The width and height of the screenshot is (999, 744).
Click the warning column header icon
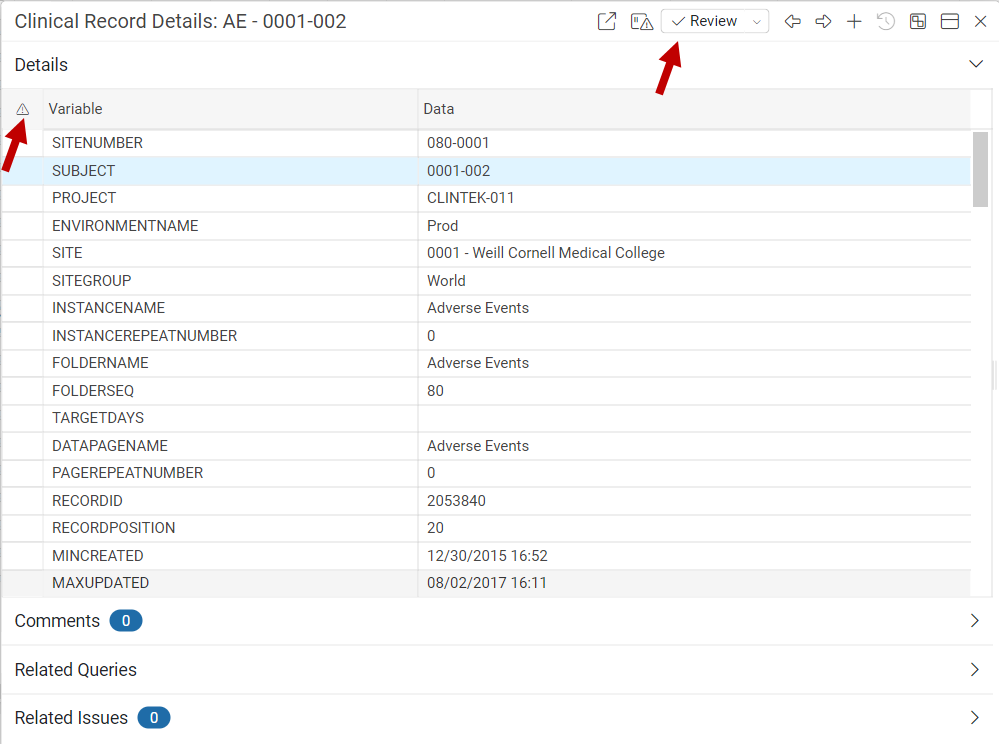click(22, 109)
